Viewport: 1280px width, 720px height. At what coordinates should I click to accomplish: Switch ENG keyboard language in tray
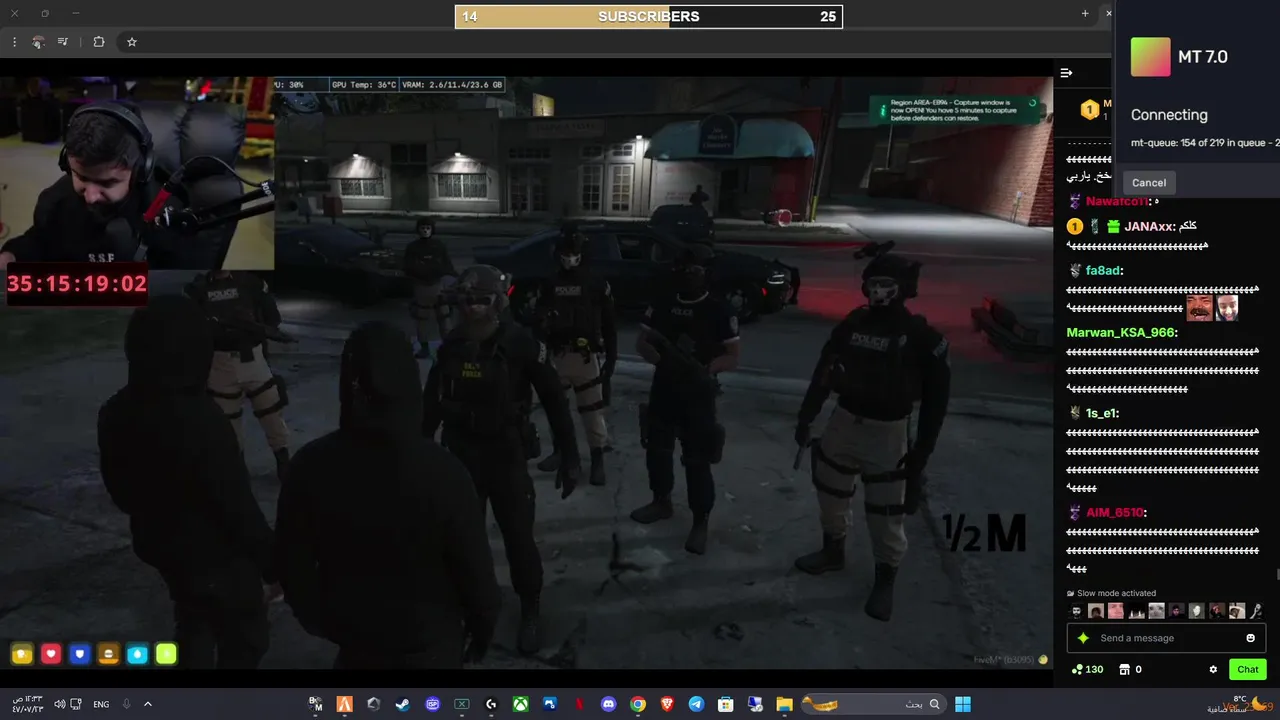tap(101, 704)
